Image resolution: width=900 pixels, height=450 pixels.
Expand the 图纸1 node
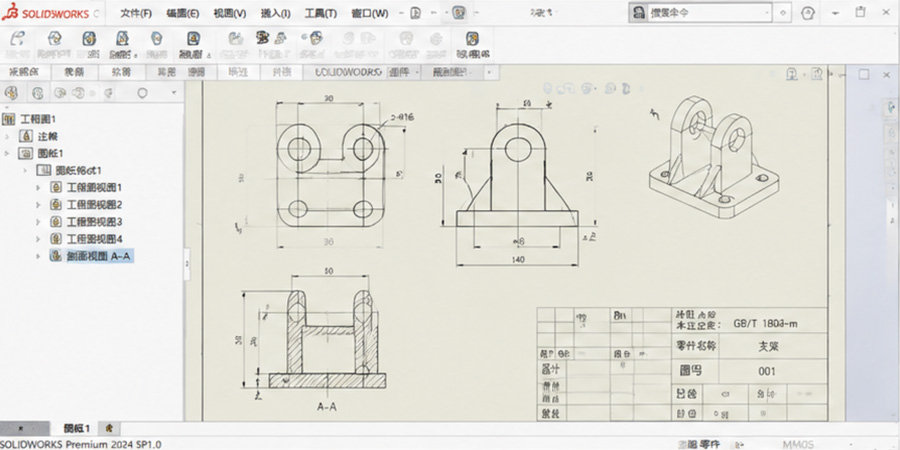tap(7, 153)
